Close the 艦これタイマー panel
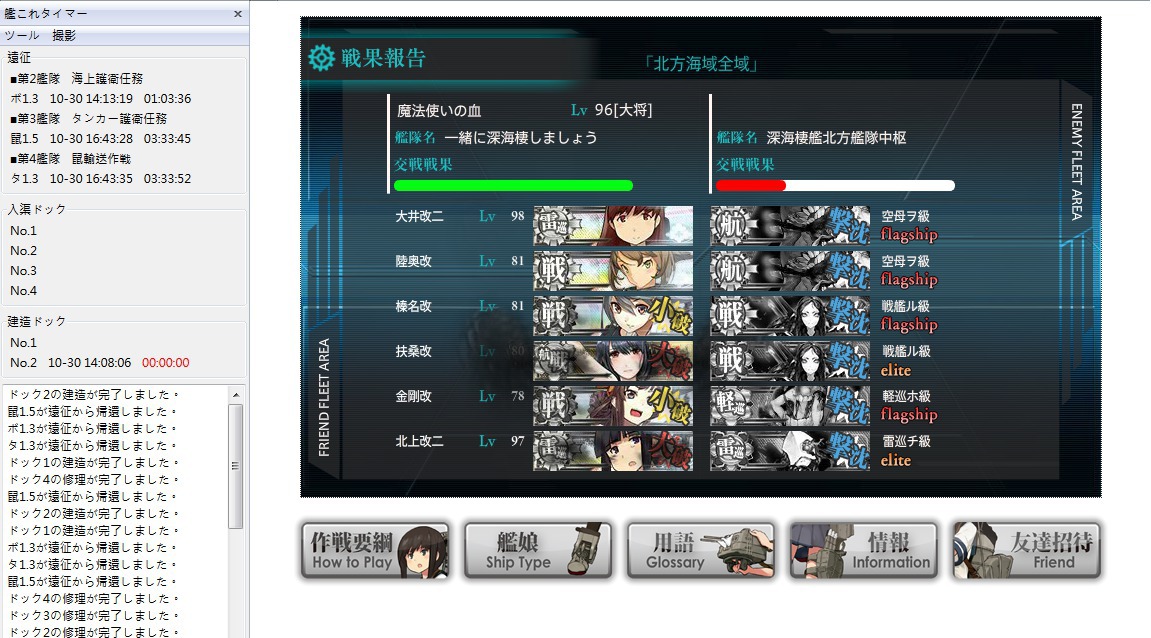The width and height of the screenshot is (1151, 638). pos(238,13)
